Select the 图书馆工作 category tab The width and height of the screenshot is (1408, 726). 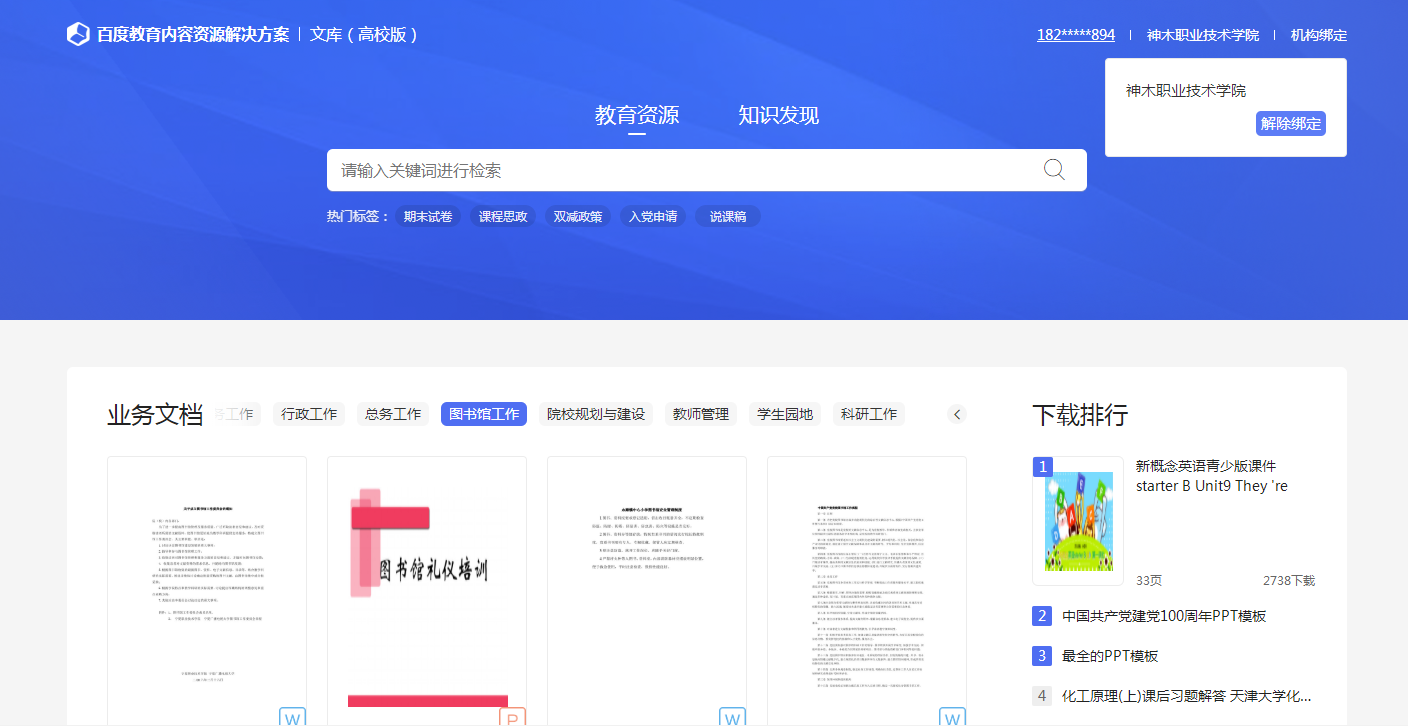point(483,414)
